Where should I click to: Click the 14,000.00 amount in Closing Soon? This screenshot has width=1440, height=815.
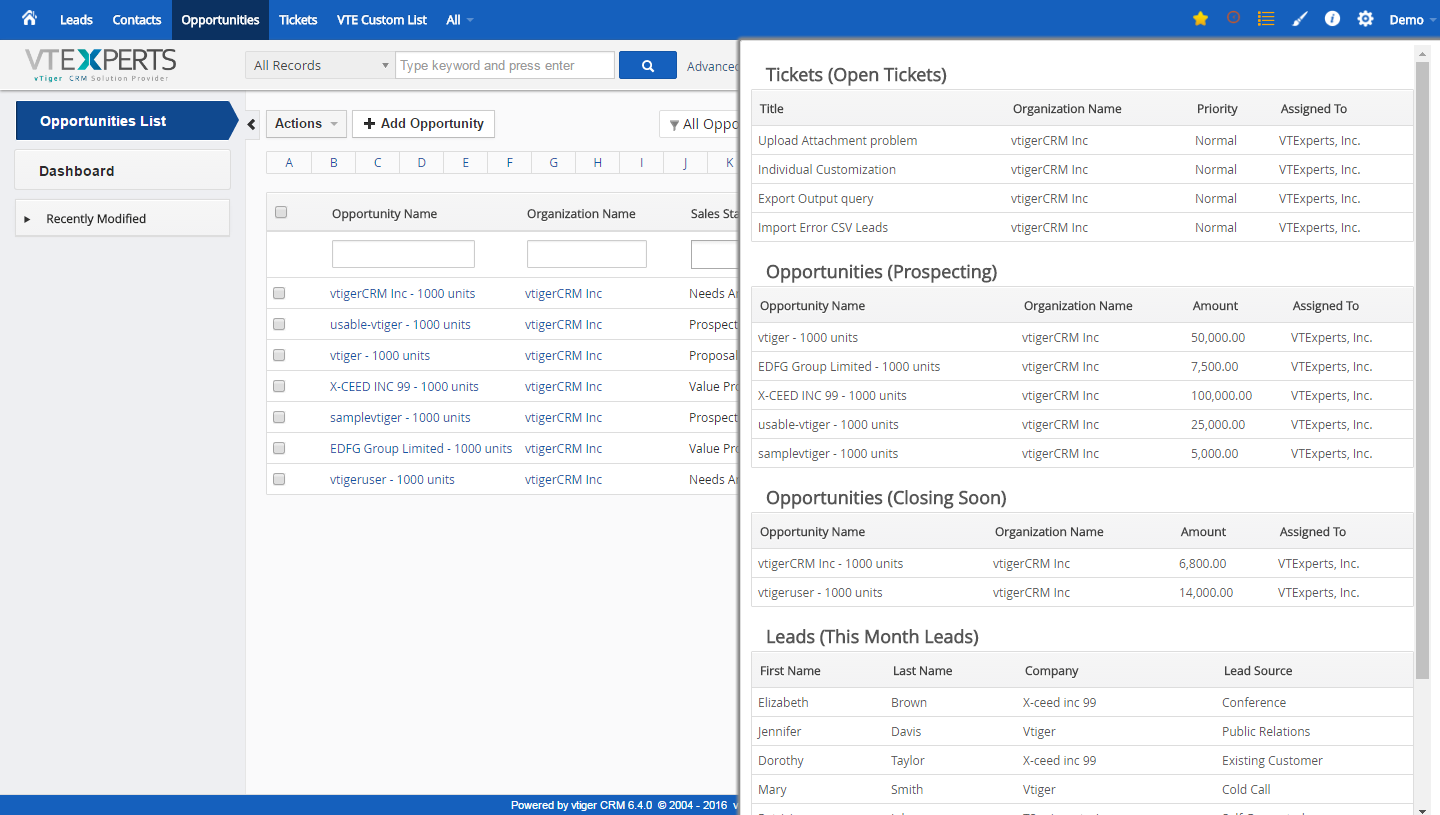point(1206,592)
